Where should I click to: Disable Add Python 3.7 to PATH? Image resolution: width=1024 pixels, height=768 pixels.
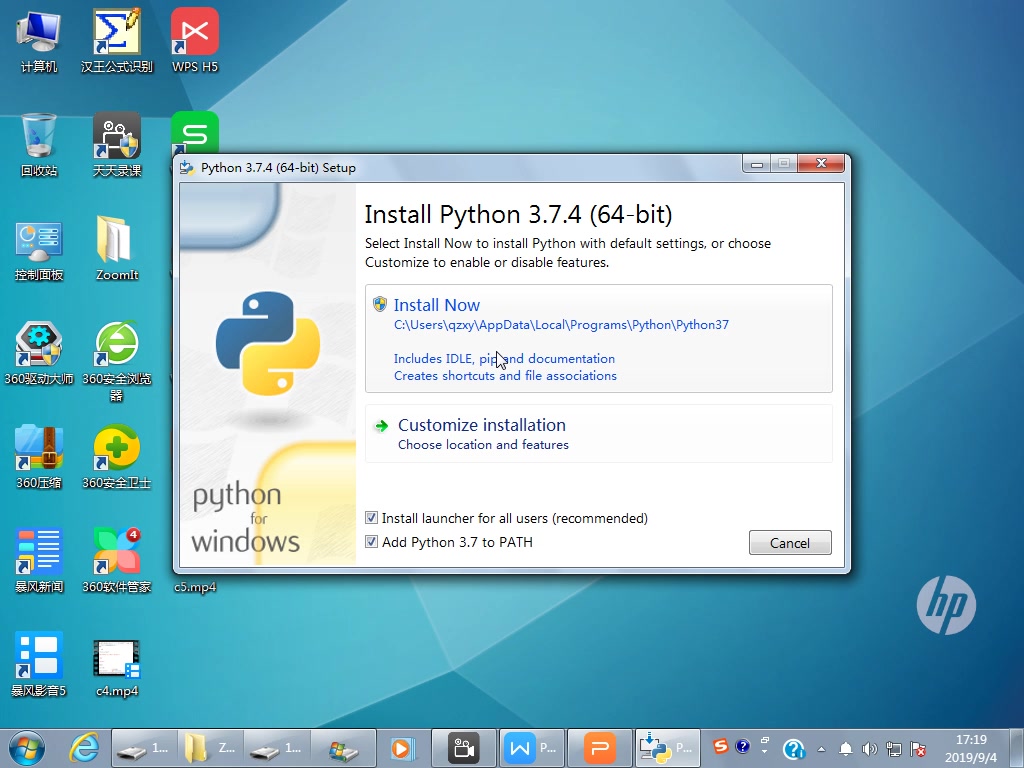tap(371, 541)
